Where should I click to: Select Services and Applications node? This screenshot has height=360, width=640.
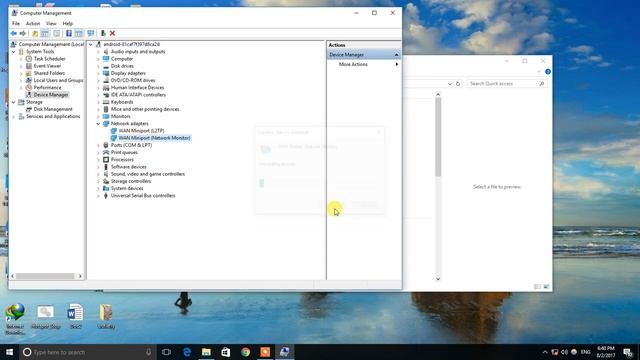[53, 116]
